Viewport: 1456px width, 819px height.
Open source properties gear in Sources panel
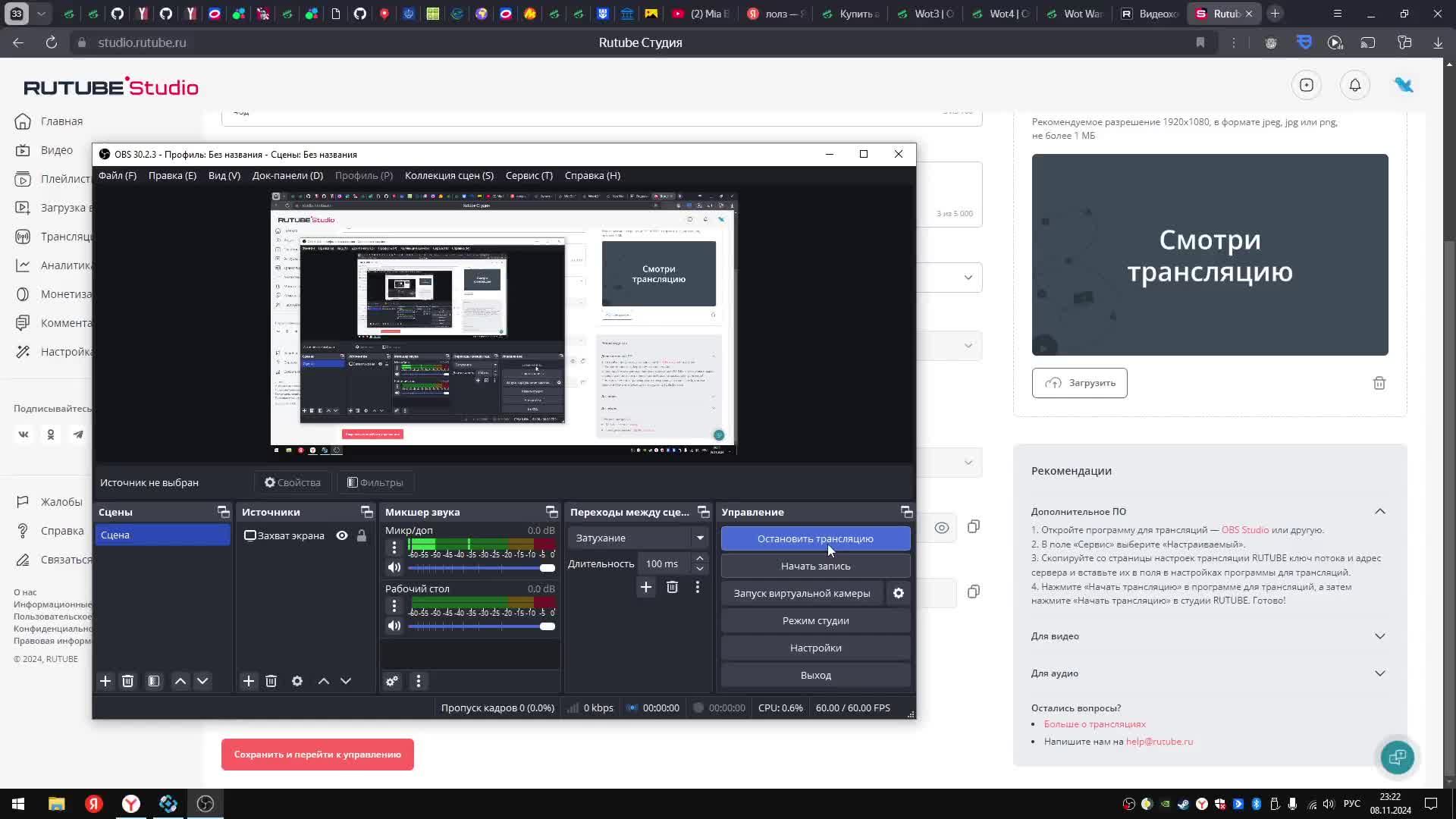coord(297,681)
